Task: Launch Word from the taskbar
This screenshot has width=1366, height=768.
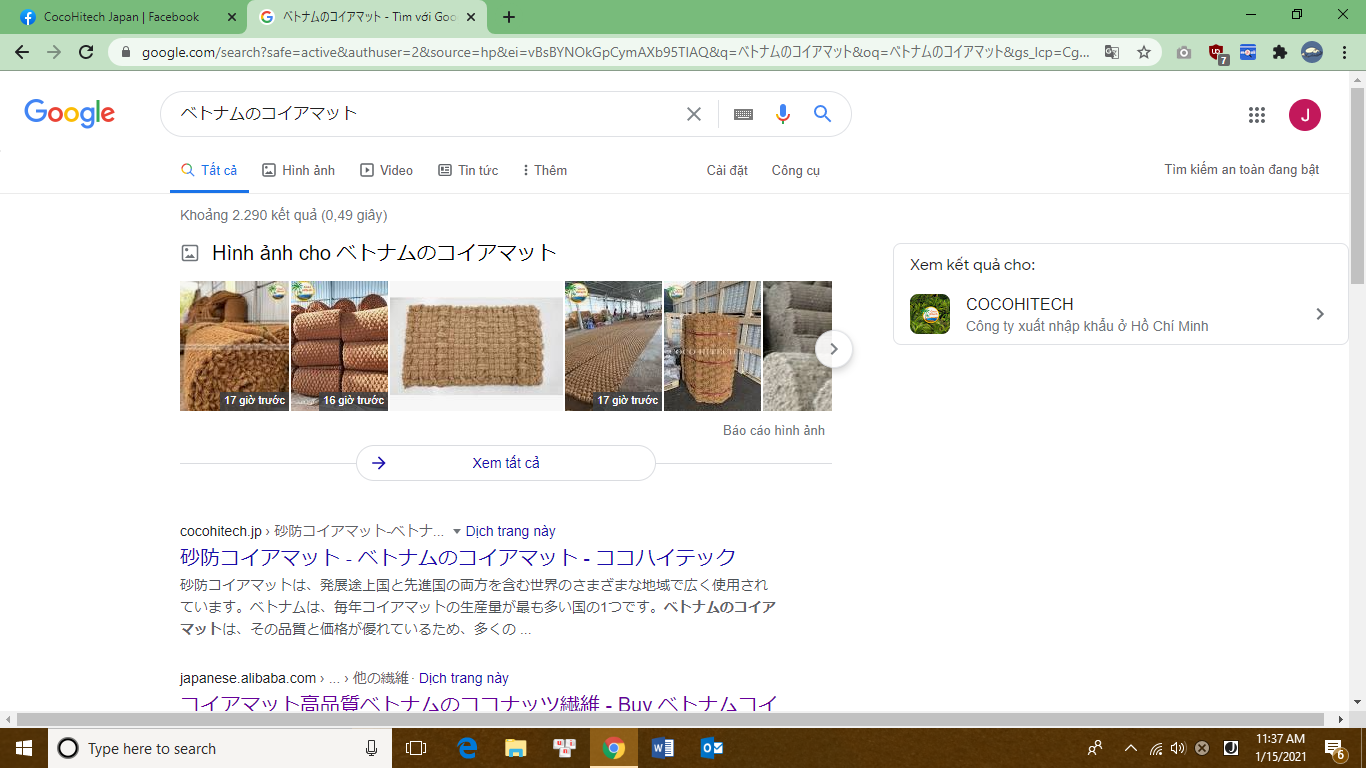Action: [x=663, y=748]
